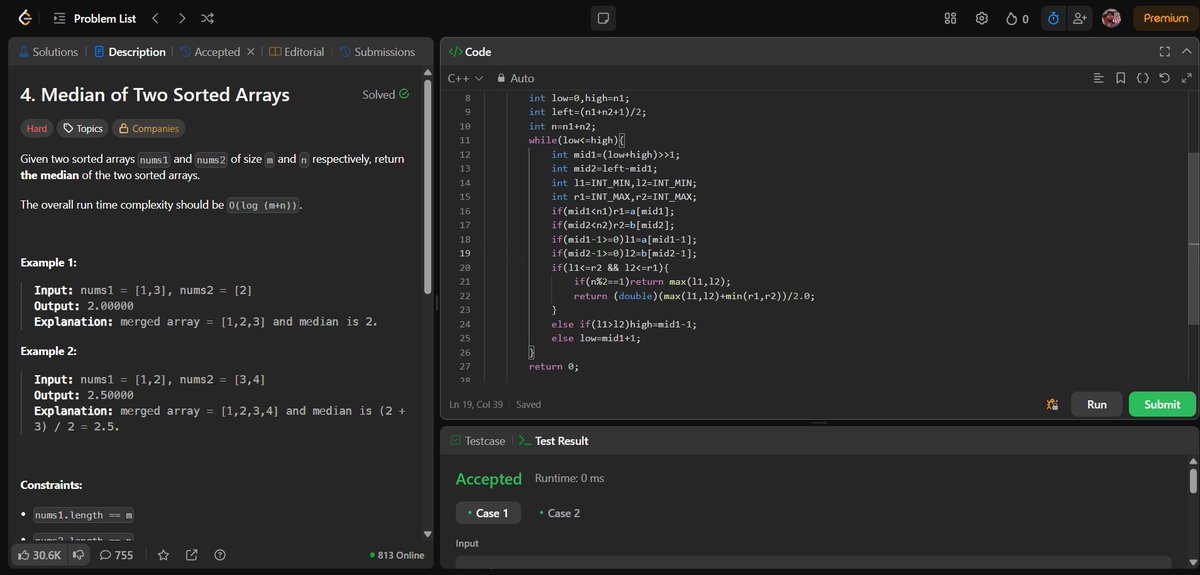Select Case 2 result
This screenshot has height=575, width=1200.
(559, 513)
